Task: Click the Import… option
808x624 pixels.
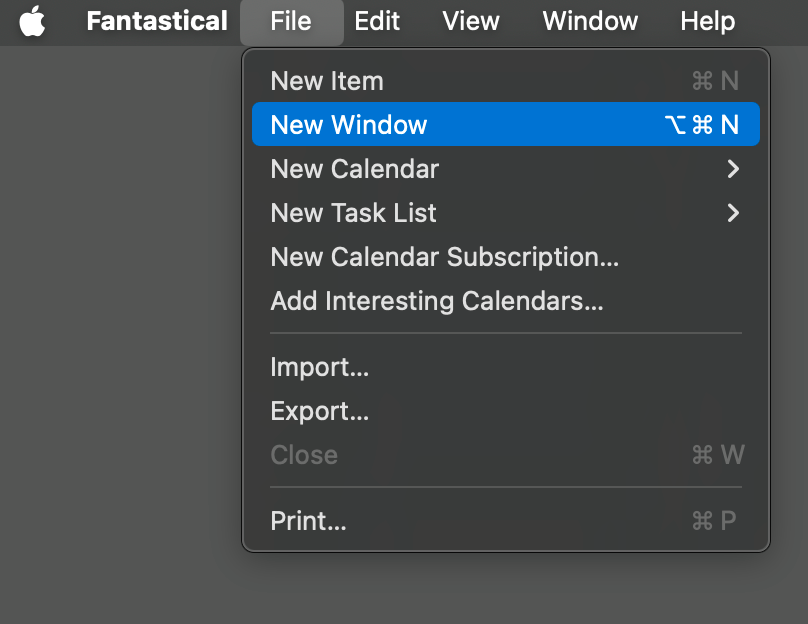Action: click(x=506, y=367)
